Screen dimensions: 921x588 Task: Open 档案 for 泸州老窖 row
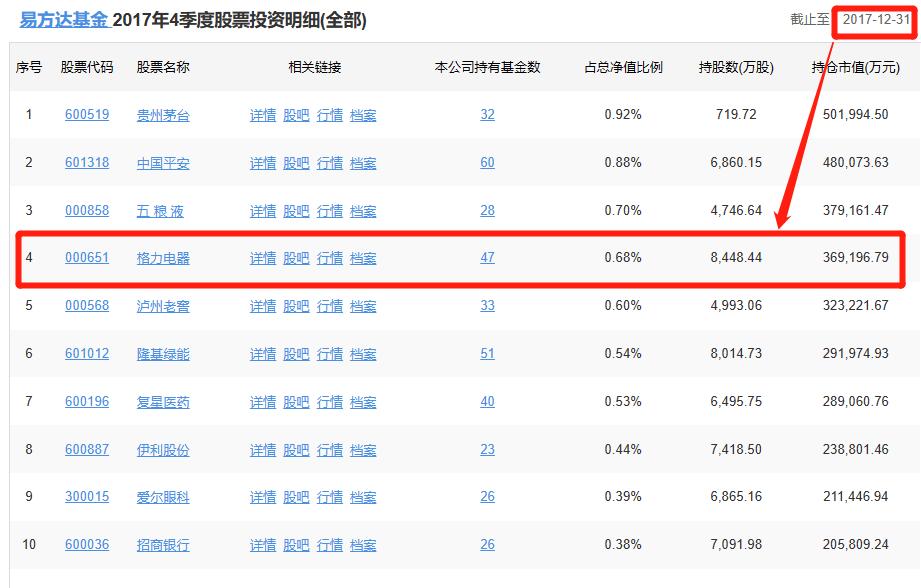coord(363,306)
